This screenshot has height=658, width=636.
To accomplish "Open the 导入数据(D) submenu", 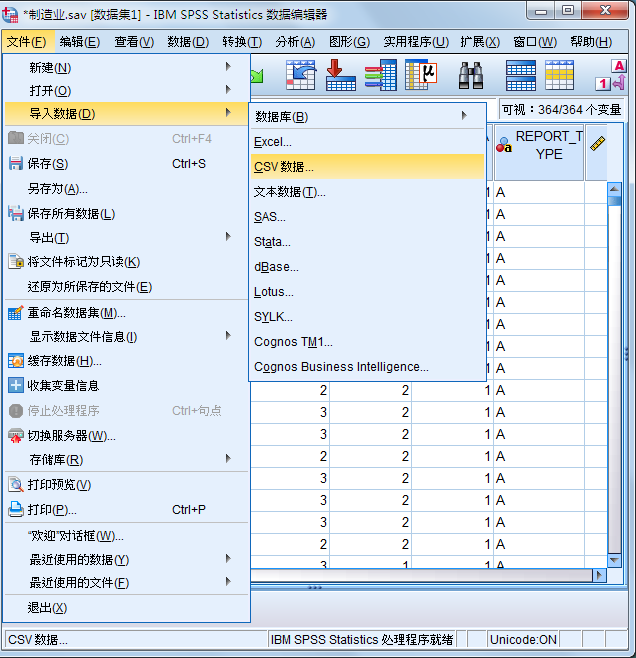I will (x=127, y=113).
